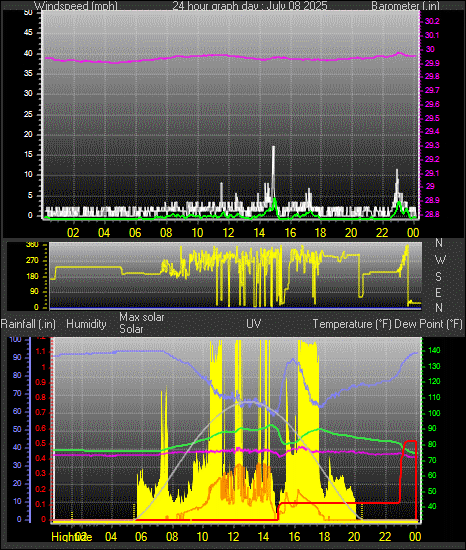Click the Barometer (.in) axis title

[405, 6]
